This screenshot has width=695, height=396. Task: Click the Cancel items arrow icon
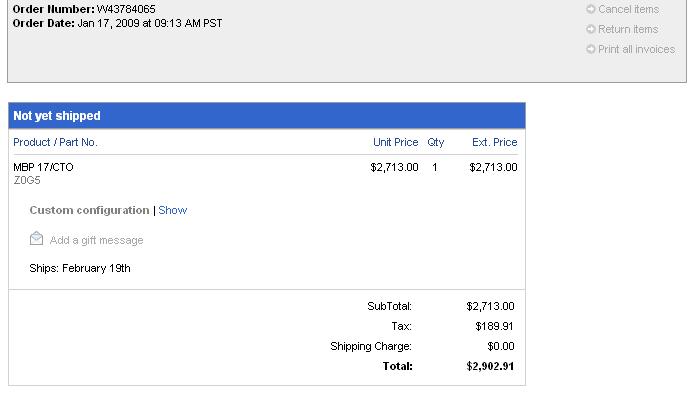590,9
